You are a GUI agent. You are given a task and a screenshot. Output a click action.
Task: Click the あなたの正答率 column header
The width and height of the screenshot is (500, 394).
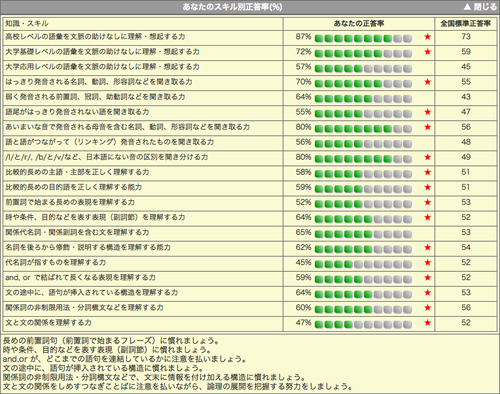359,23
